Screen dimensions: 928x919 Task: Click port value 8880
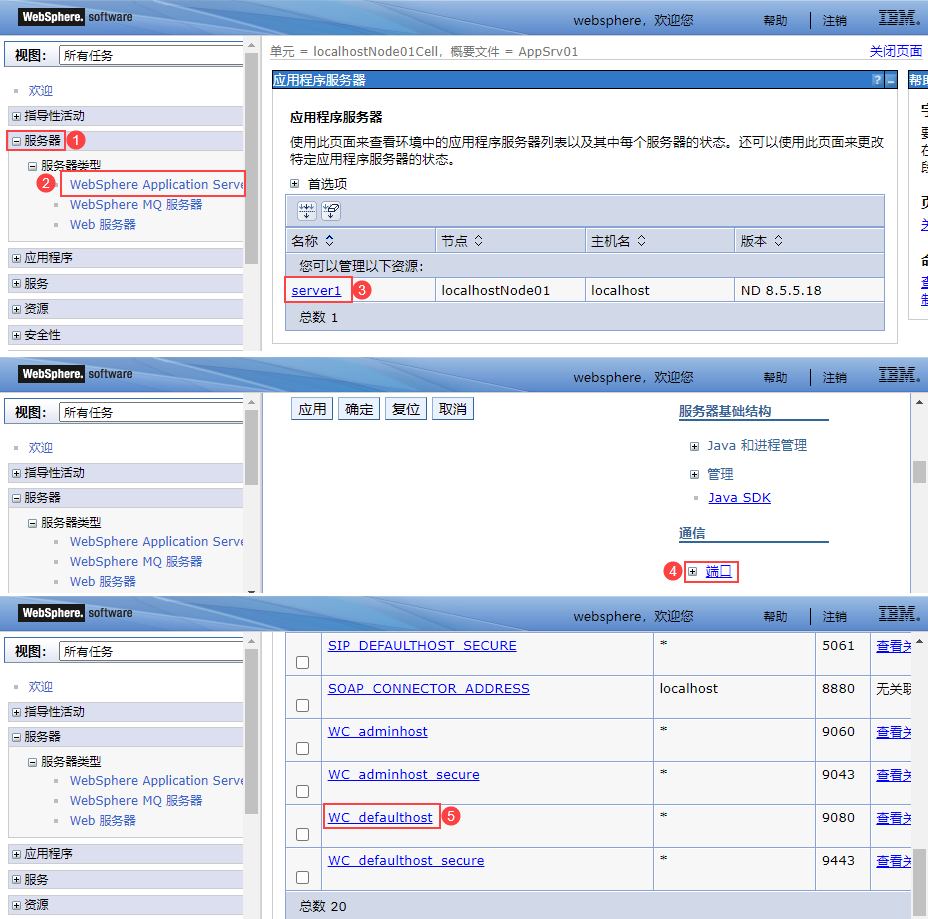[838, 689]
